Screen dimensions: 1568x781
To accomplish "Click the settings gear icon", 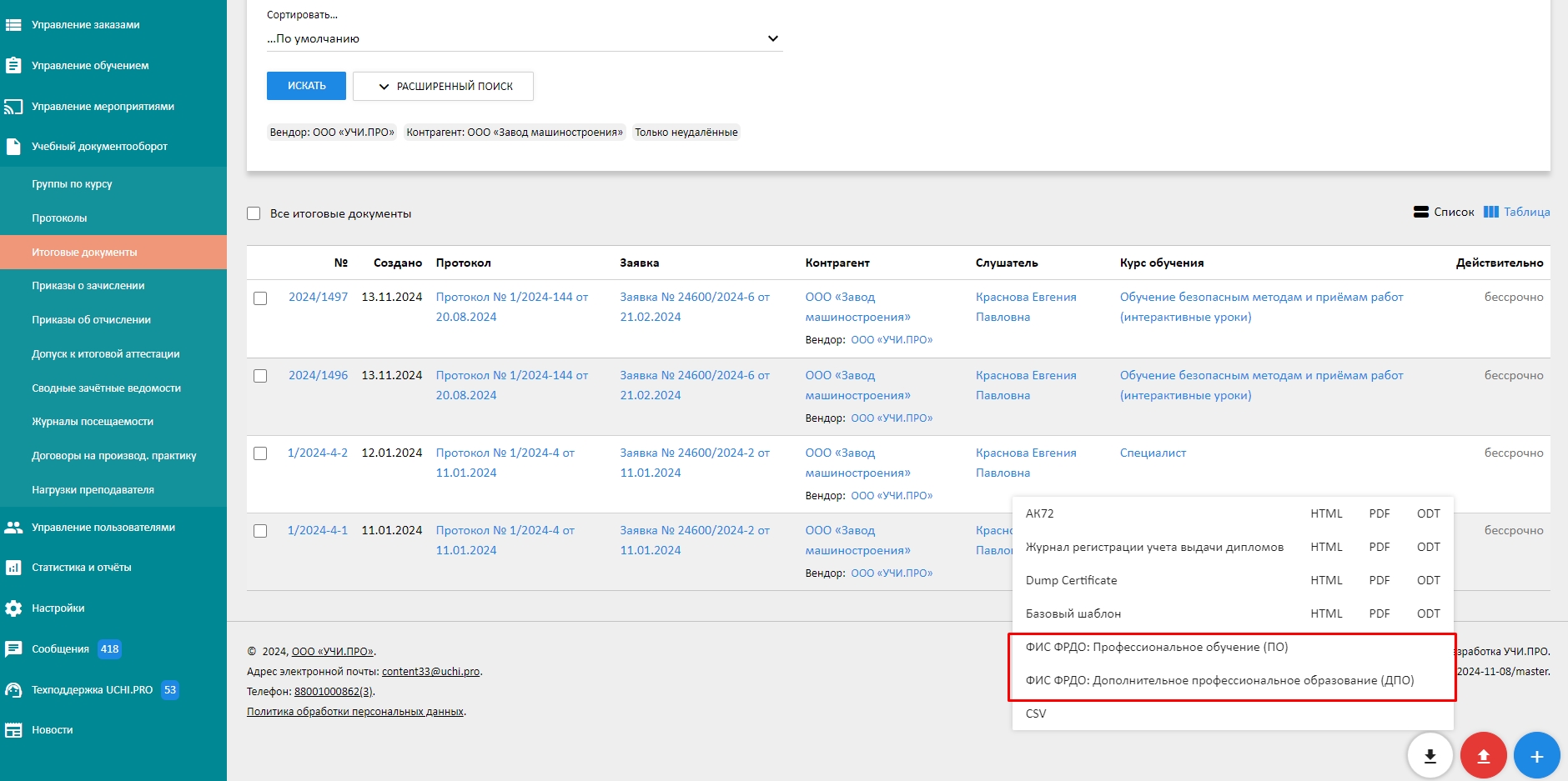I will click(x=13, y=608).
